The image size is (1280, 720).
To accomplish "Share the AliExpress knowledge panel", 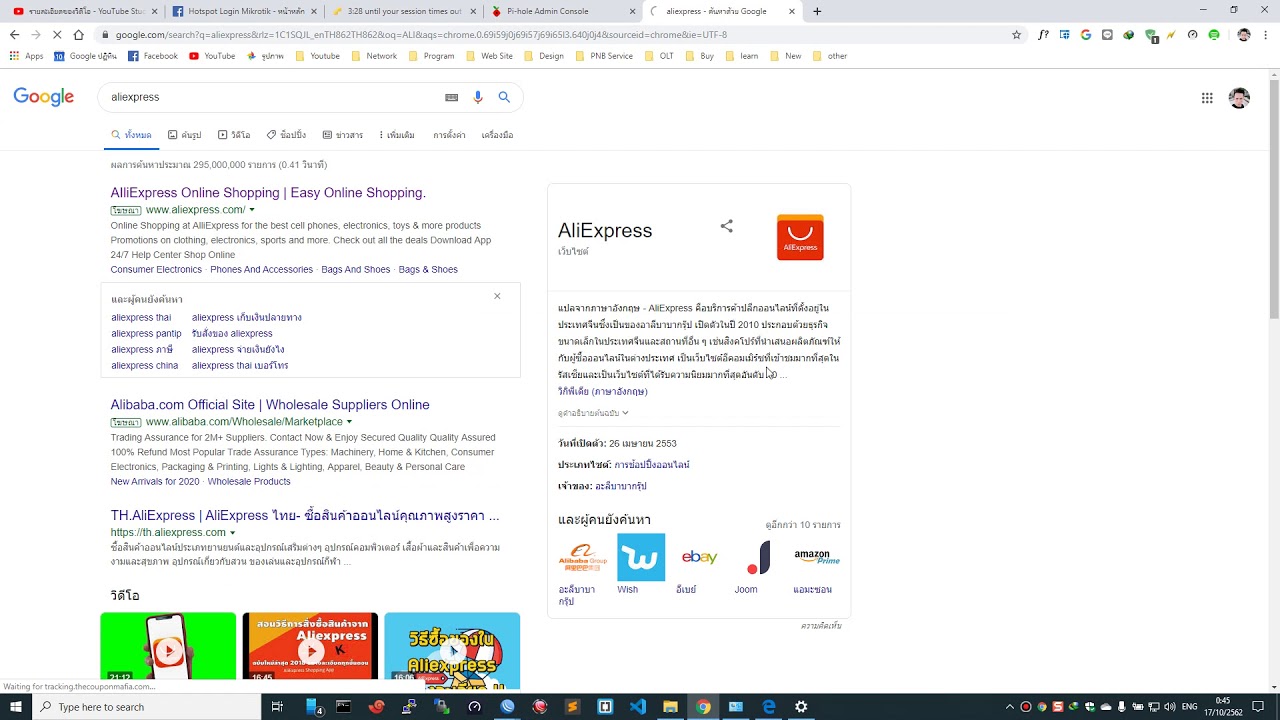I will click(727, 226).
